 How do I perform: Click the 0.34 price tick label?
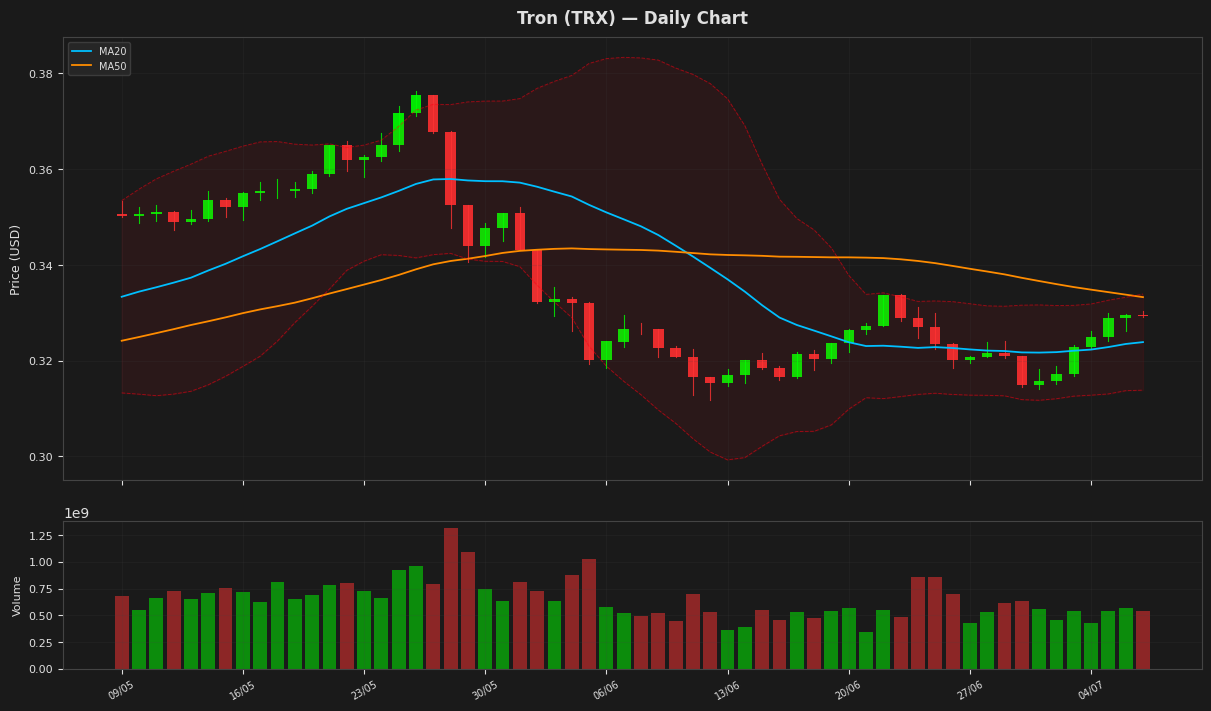click(42, 266)
